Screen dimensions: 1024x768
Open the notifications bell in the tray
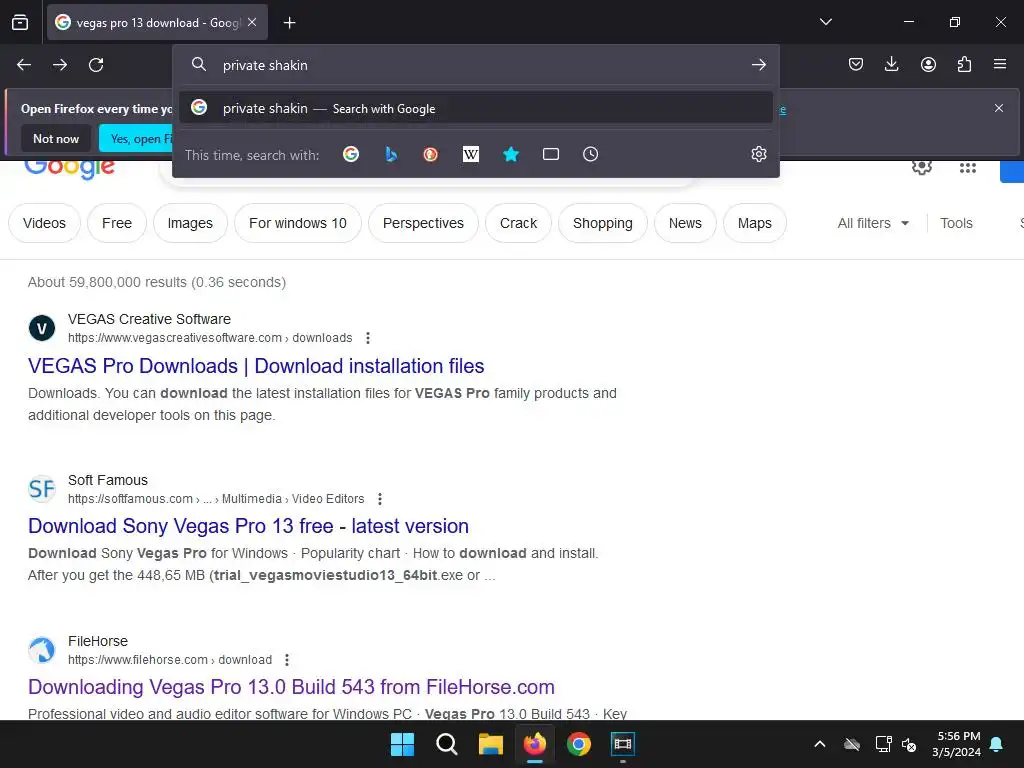(997, 744)
